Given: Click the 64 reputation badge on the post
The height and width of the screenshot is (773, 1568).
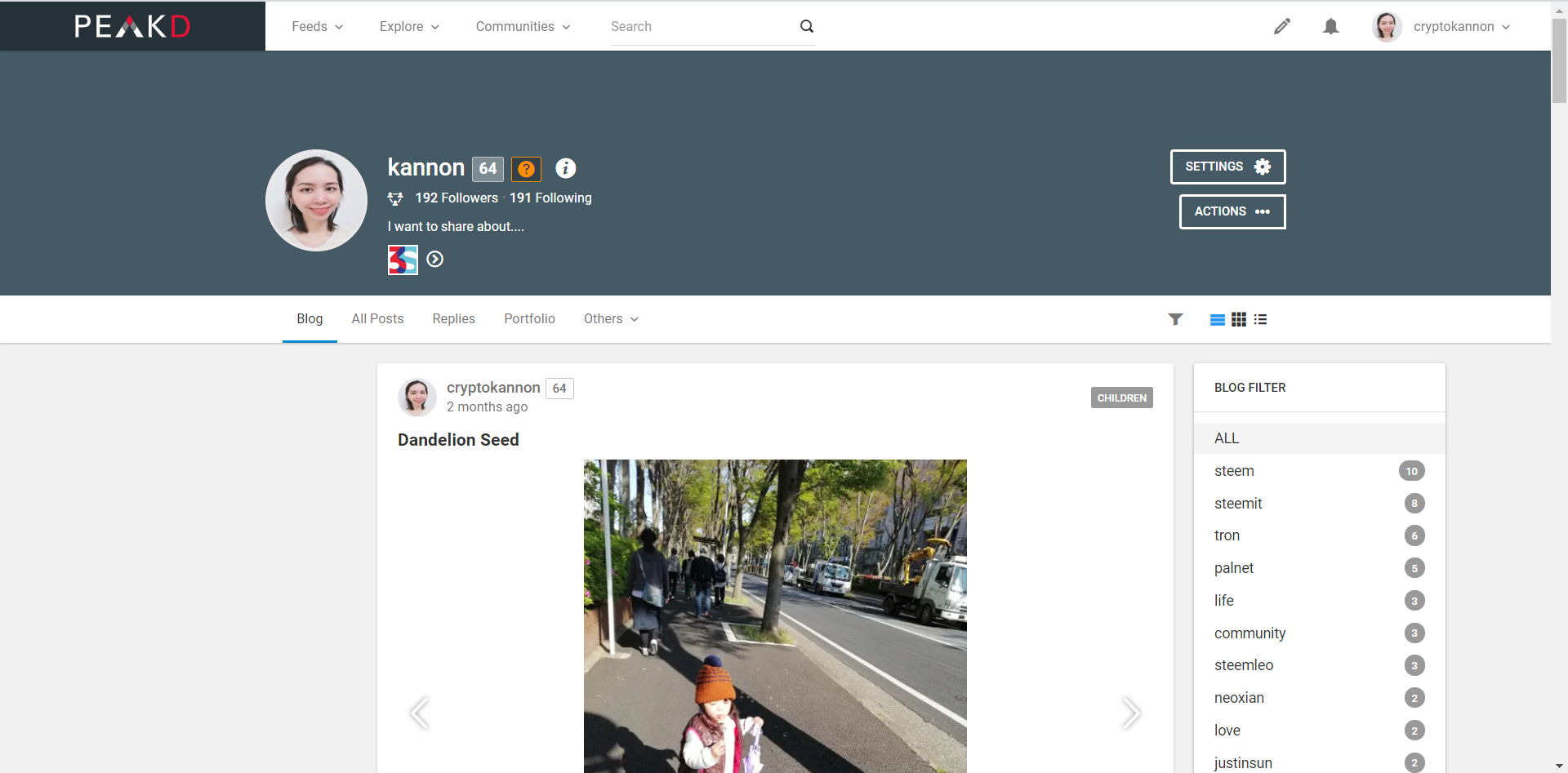Looking at the screenshot, I should (559, 389).
